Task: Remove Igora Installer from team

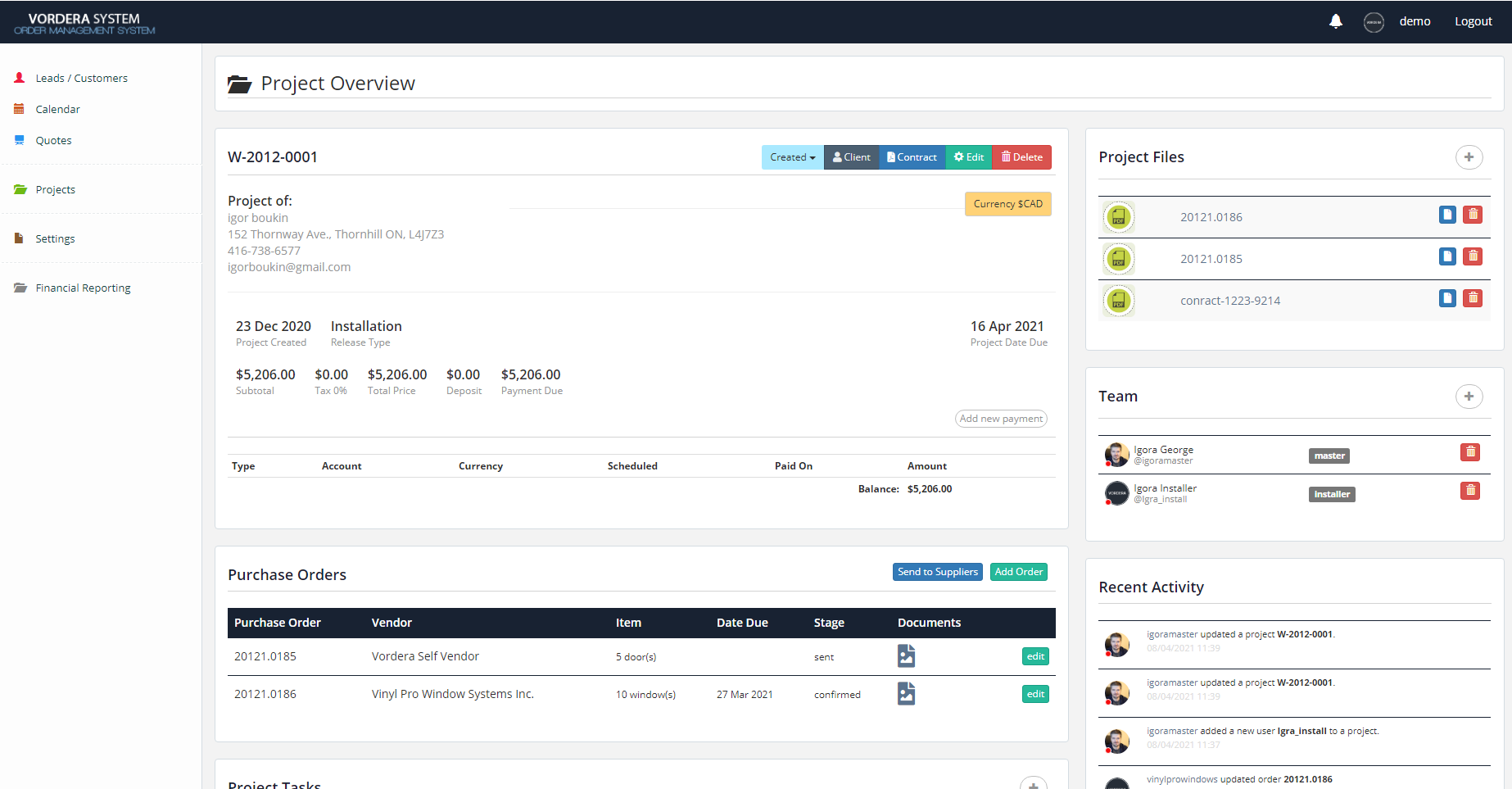Action: [1470, 491]
